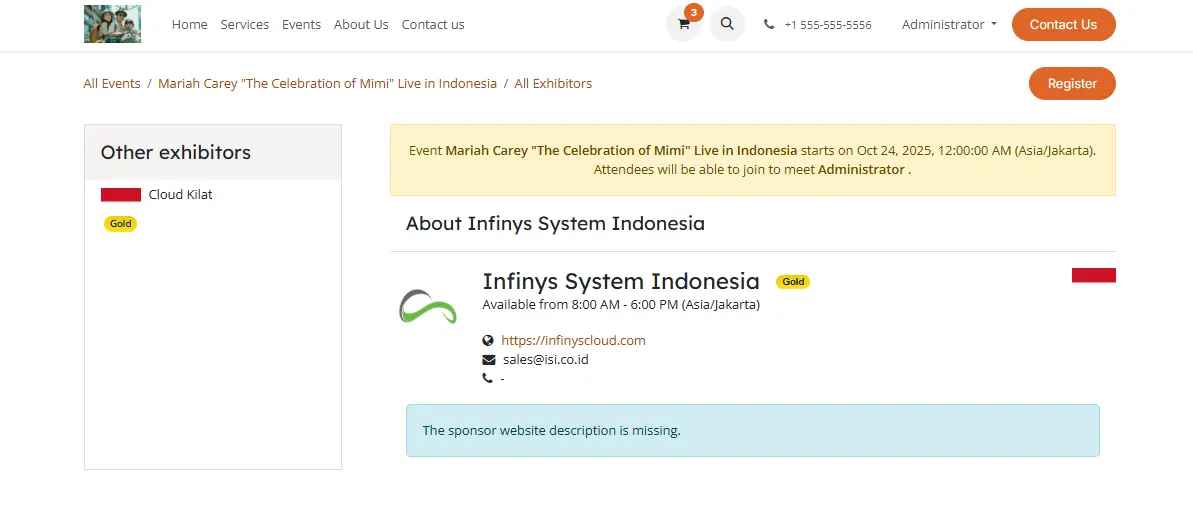The width and height of the screenshot is (1193, 524).
Task: Click the phone icon in header
Action: 769,25
